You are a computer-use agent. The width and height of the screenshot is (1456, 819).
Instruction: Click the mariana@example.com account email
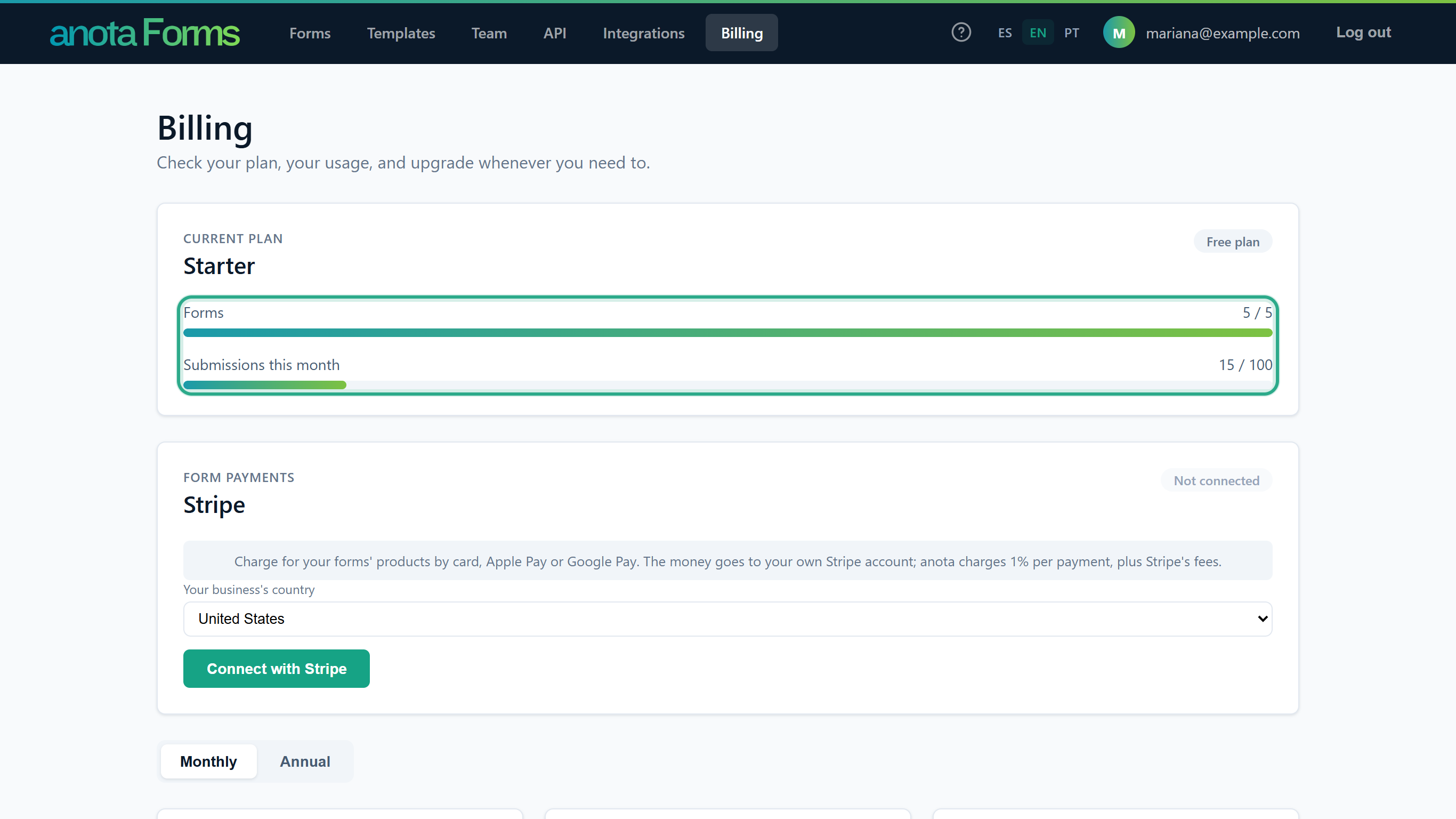tap(1223, 34)
